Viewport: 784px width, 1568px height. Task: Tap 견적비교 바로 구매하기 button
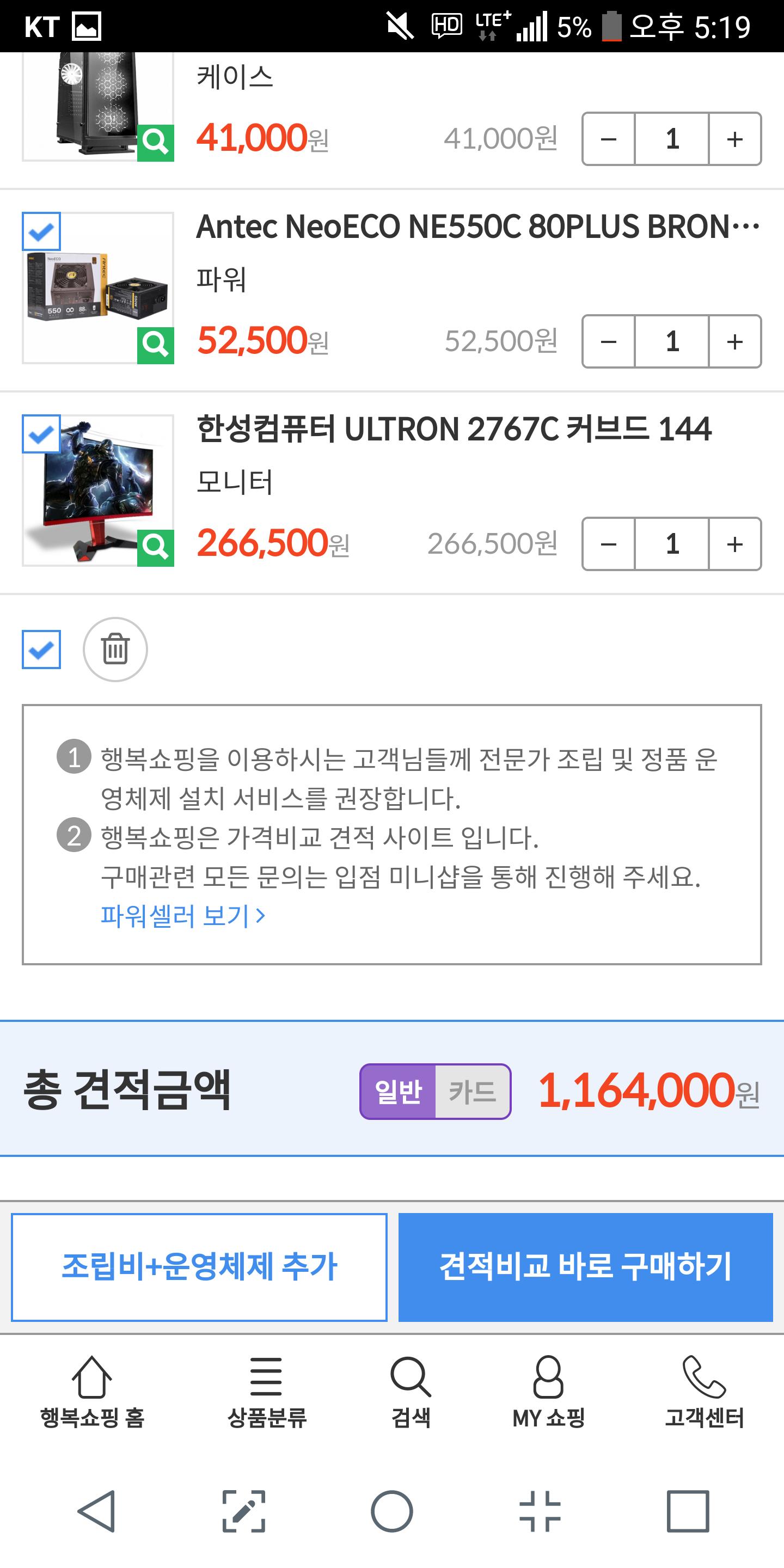point(586,1267)
